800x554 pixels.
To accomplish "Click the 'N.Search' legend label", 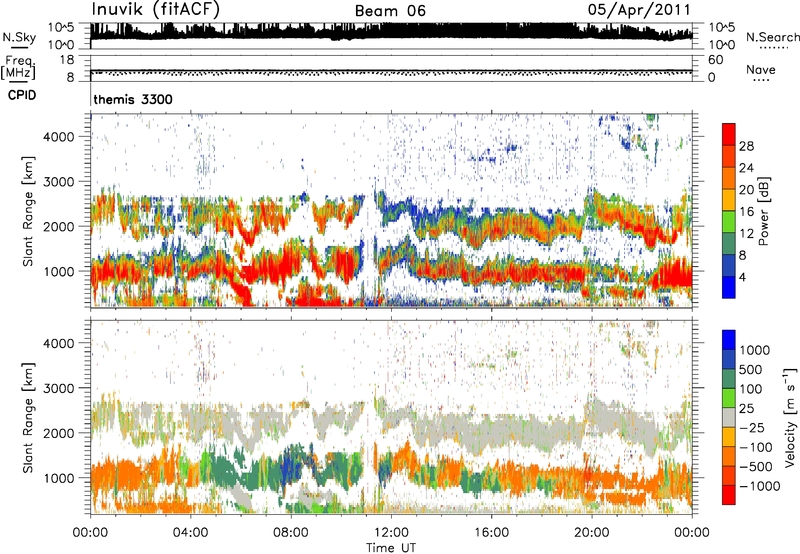I will point(772,37).
